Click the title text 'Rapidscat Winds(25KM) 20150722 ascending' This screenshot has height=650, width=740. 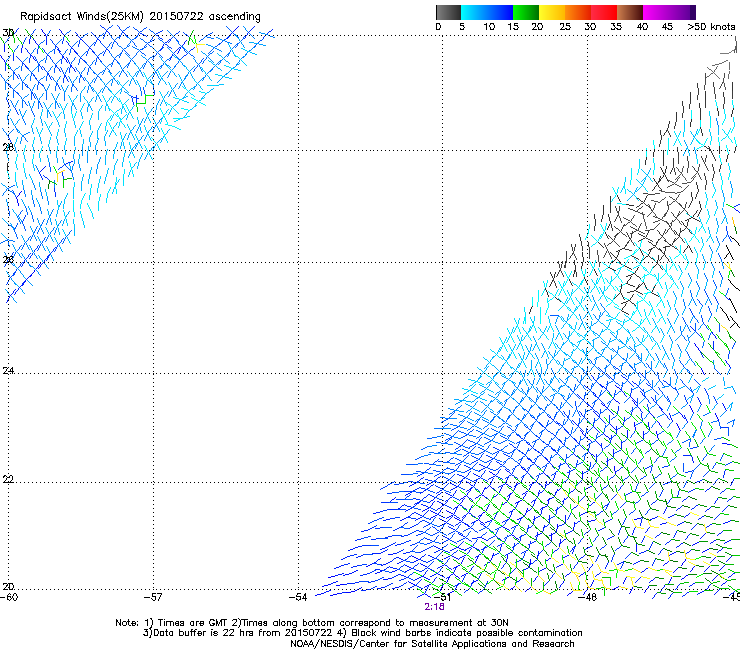coord(140,17)
